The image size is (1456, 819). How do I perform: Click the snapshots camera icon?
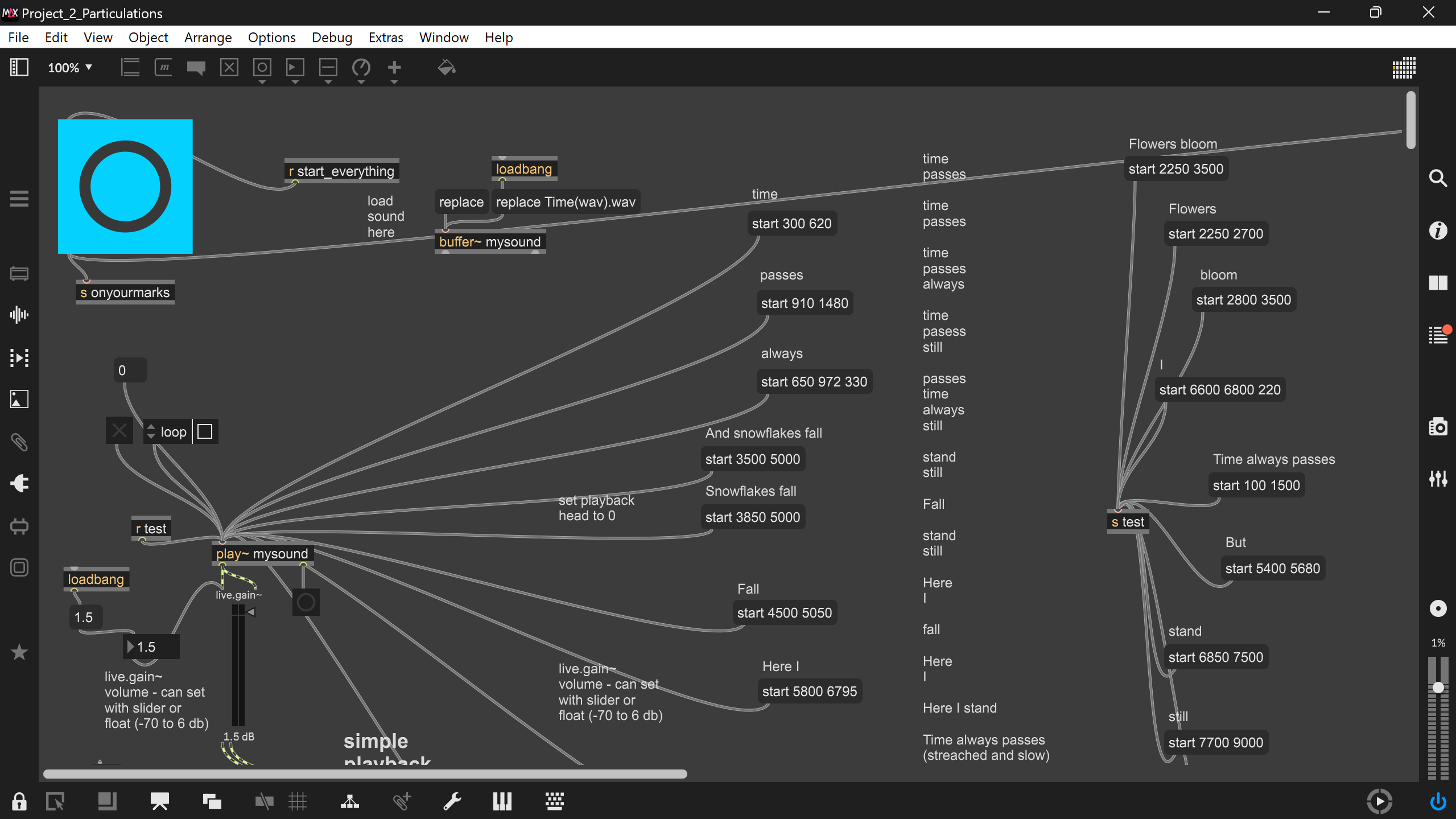click(1438, 426)
